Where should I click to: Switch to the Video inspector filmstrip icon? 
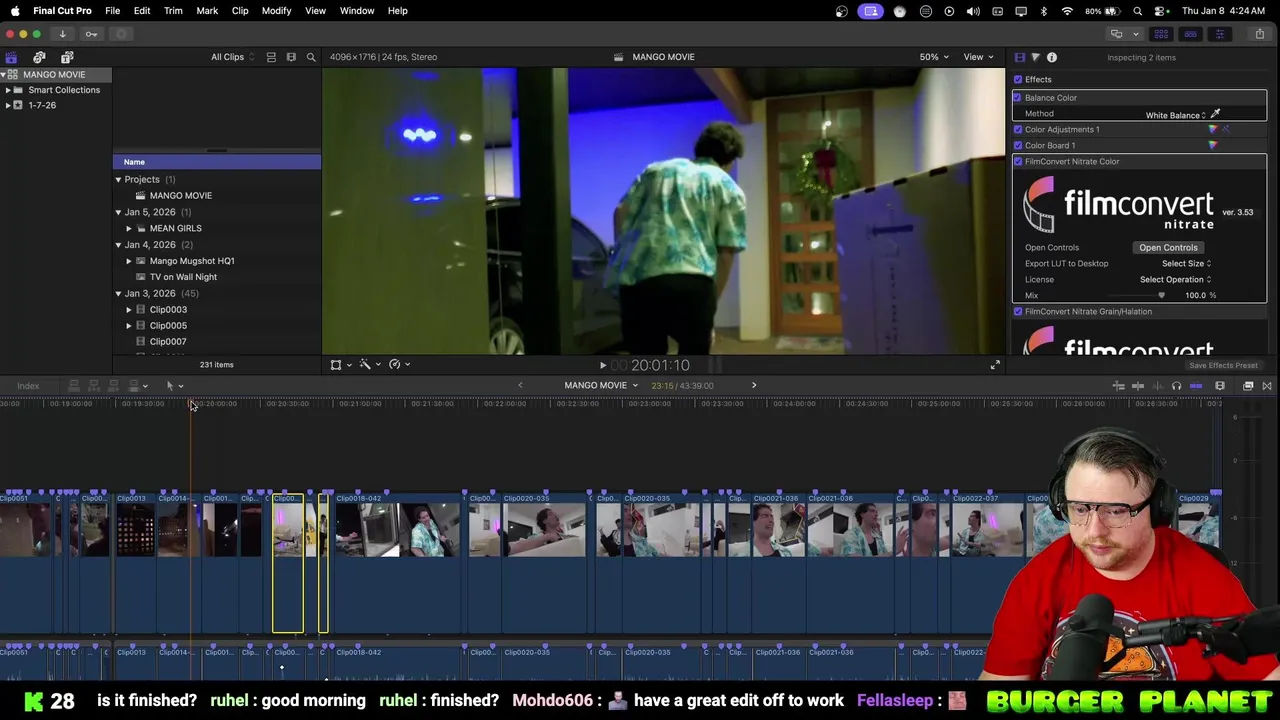[x=1019, y=57]
